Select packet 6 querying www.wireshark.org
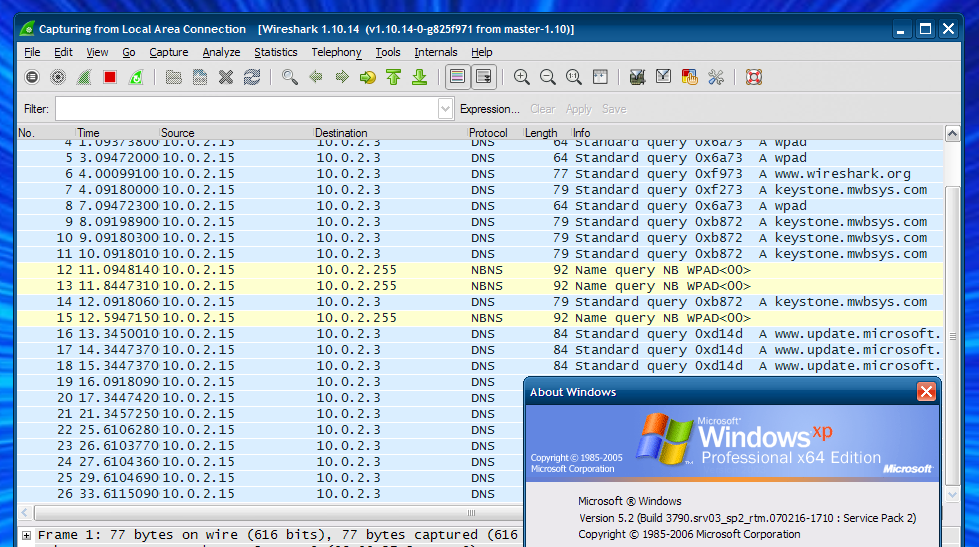The image size is (979, 547). click(480, 174)
